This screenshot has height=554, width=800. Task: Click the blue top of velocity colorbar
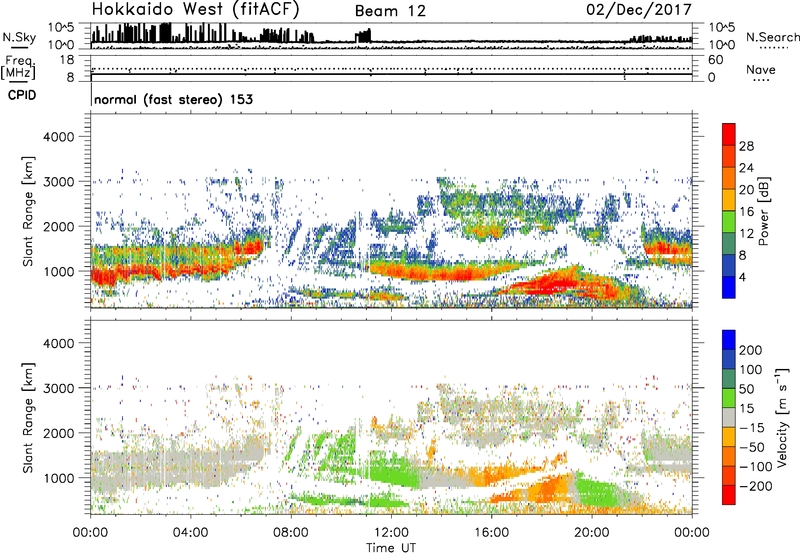[729, 340]
